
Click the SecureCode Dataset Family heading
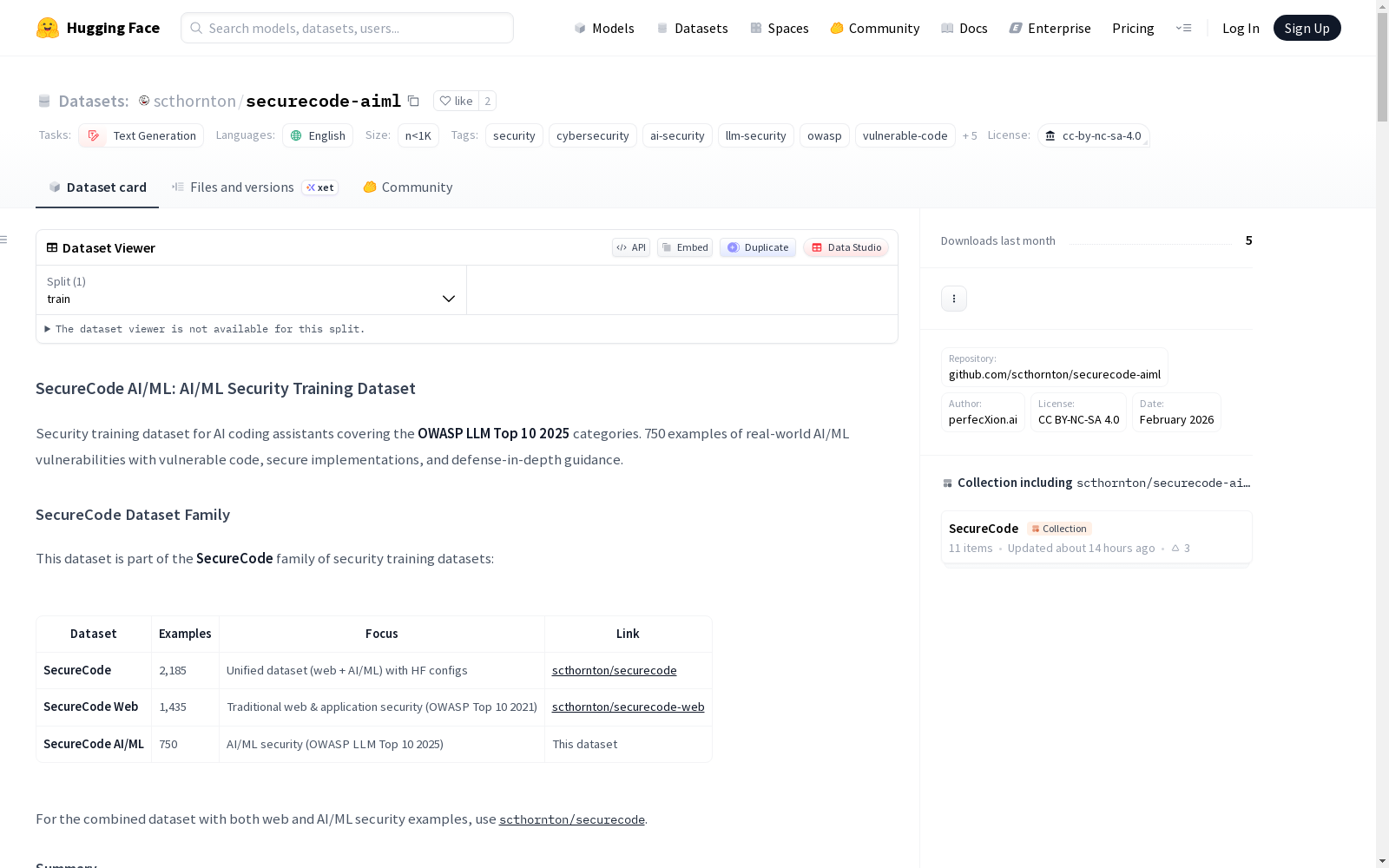click(x=133, y=515)
